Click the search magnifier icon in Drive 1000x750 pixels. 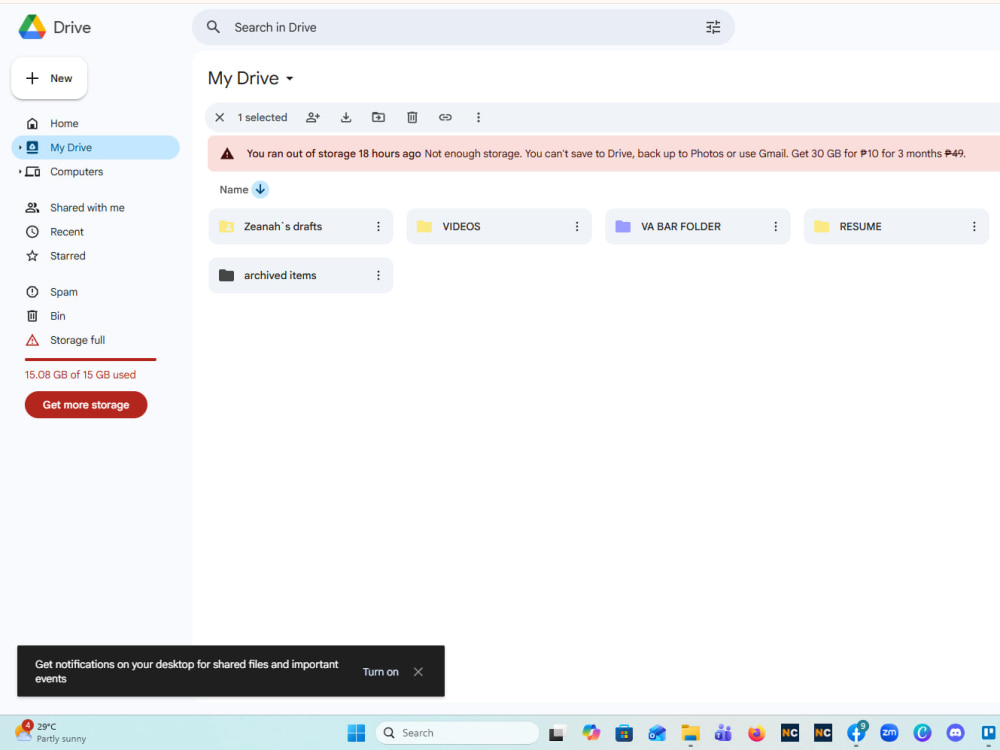[x=213, y=27]
